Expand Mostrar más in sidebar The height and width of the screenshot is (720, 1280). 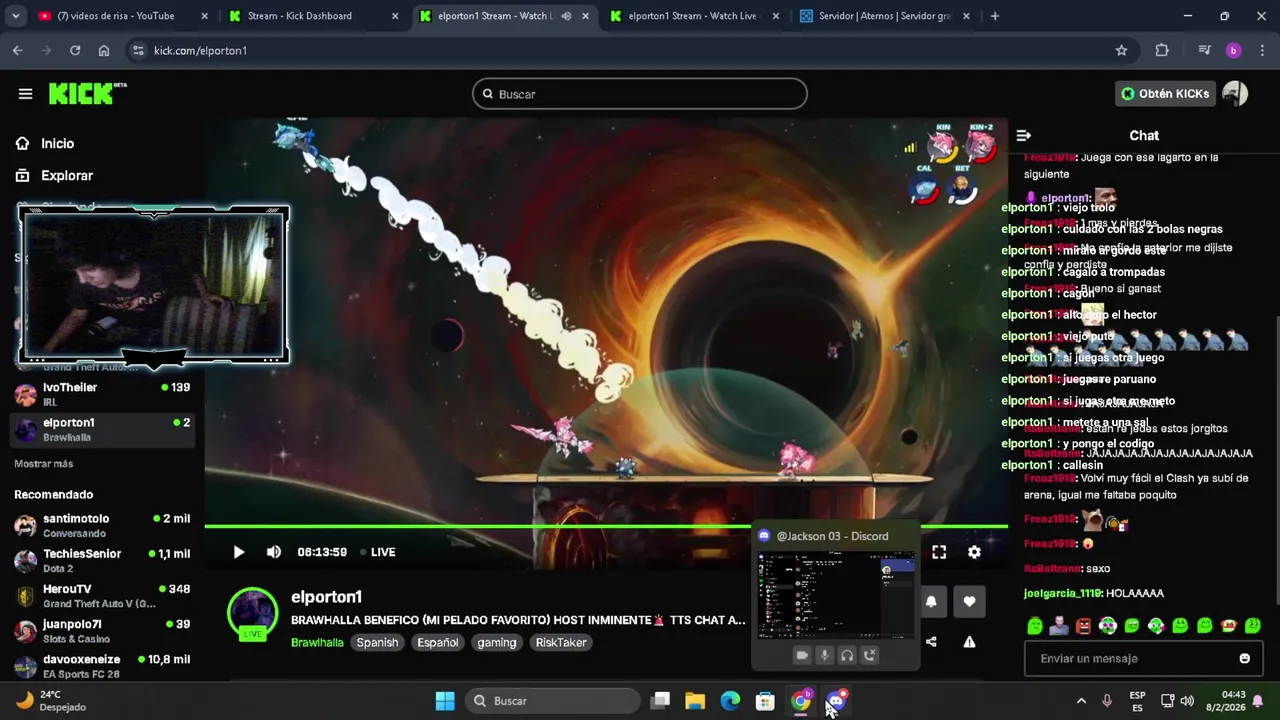point(43,464)
